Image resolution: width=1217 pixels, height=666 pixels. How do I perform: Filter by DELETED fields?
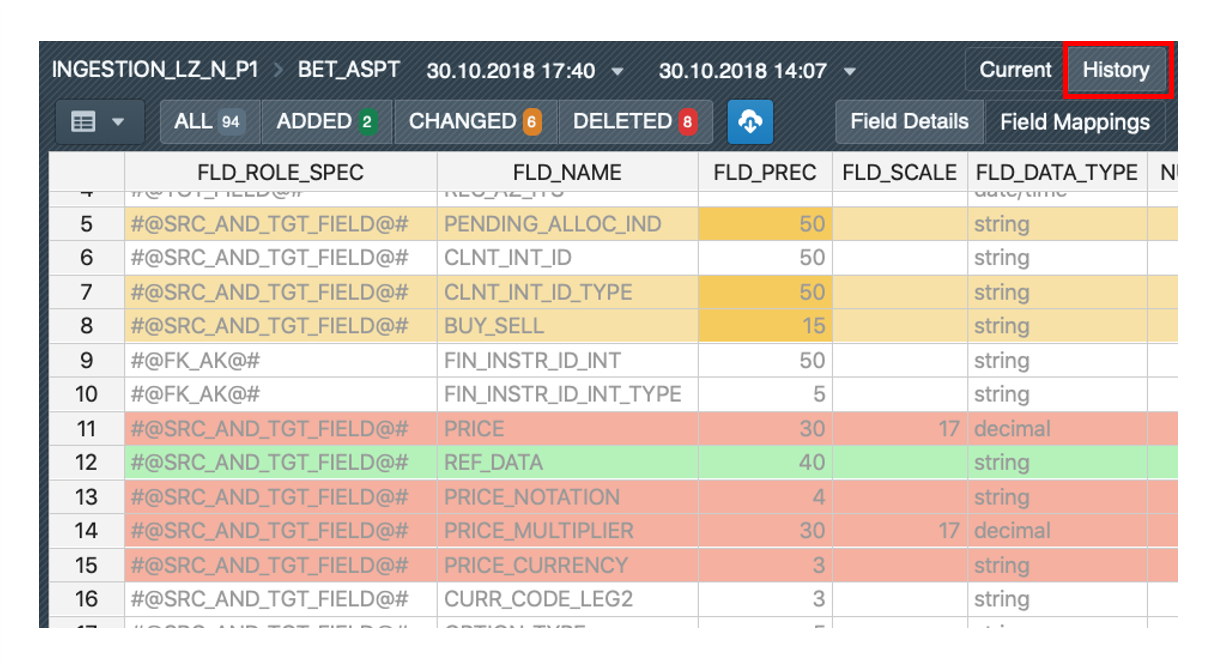[x=634, y=122]
